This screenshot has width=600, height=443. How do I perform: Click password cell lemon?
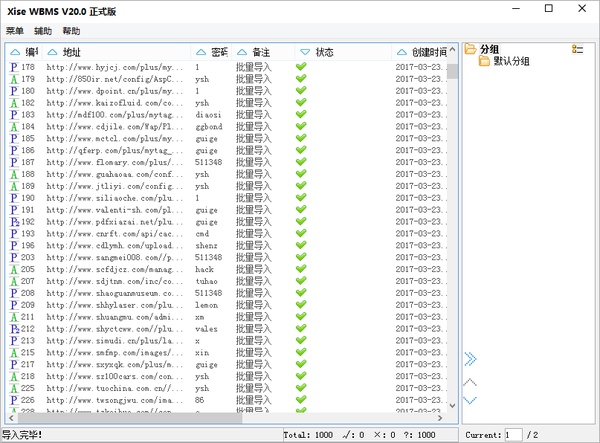[206, 305]
